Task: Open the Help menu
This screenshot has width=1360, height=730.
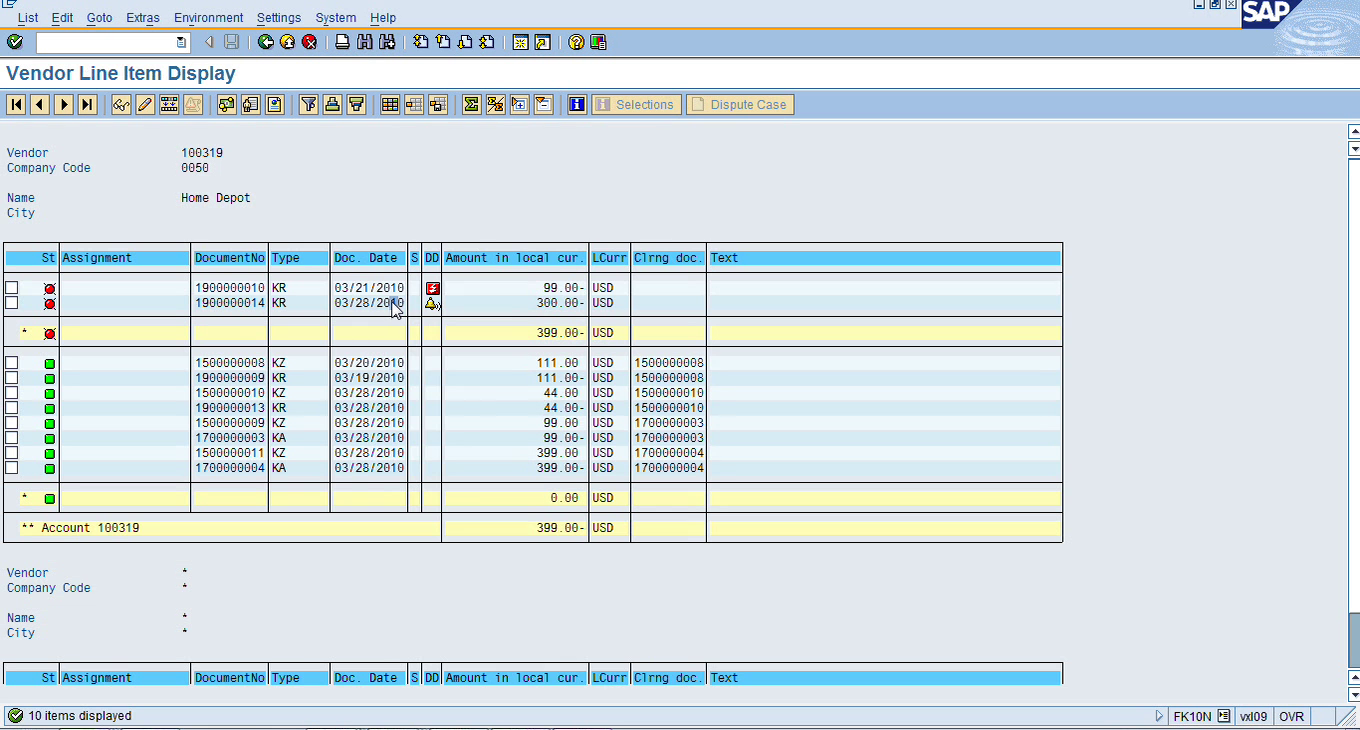Action: tap(383, 18)
